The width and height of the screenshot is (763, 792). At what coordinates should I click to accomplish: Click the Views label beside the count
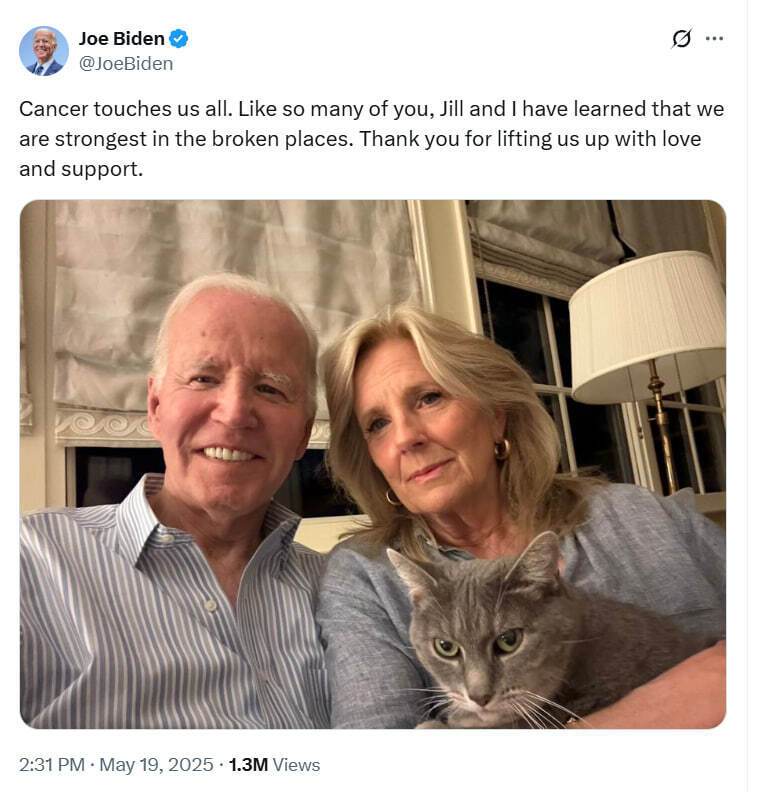pyautogui.click(x=296, y=765)
